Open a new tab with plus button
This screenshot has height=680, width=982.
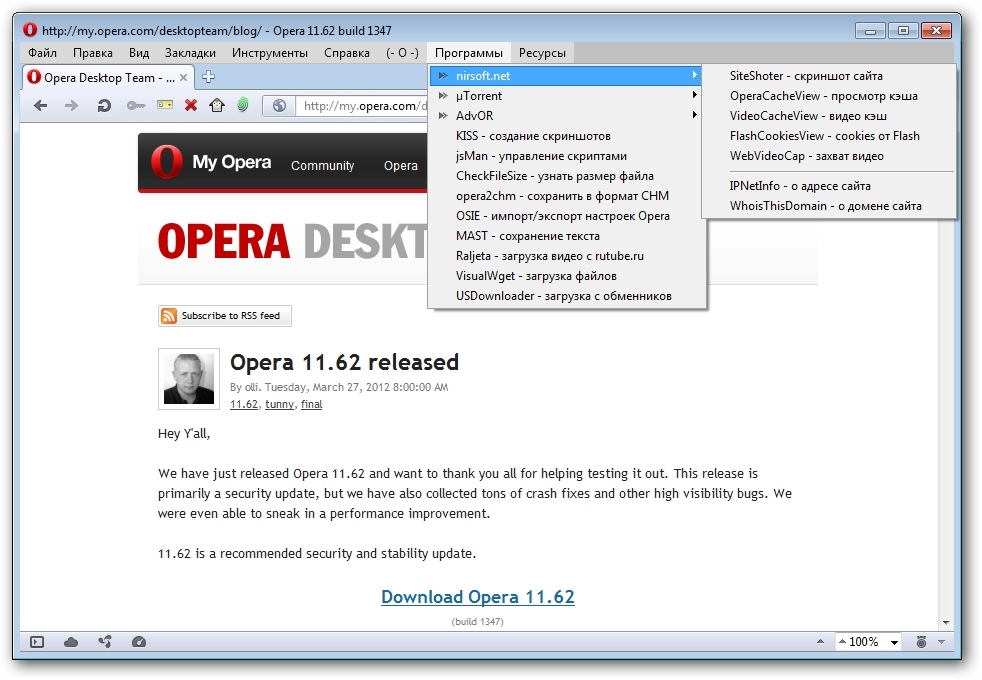(x=208, y=77)
